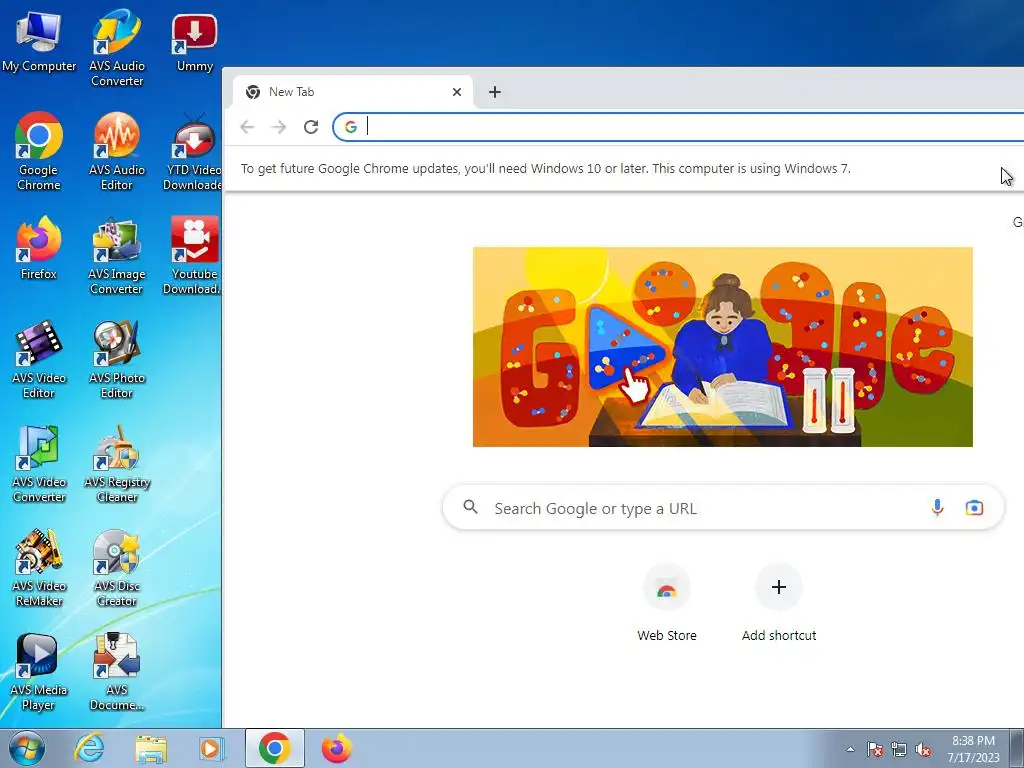The height and width of the screenshot is (768, 1024).
Task: Open the clock showing 8:38 PM
Action: tap(973, 749)
